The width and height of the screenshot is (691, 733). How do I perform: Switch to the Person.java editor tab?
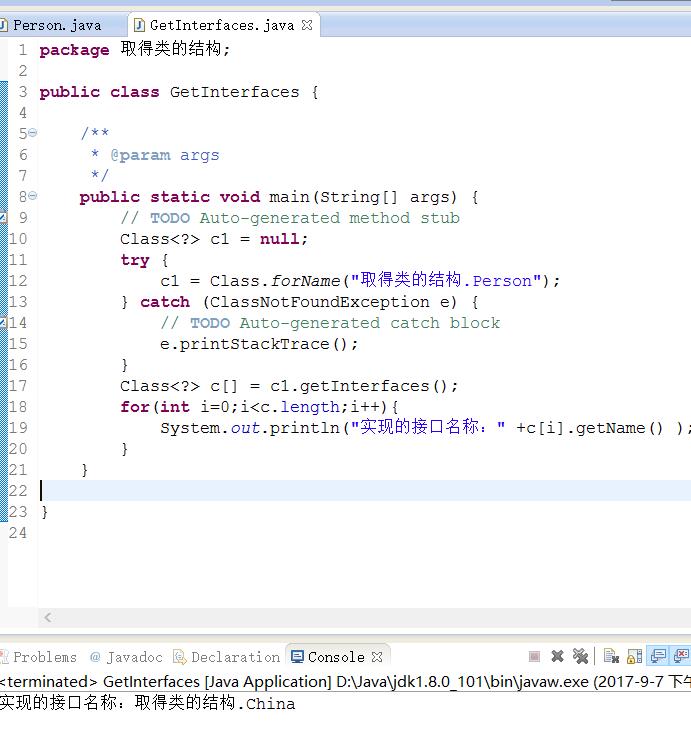57,25
